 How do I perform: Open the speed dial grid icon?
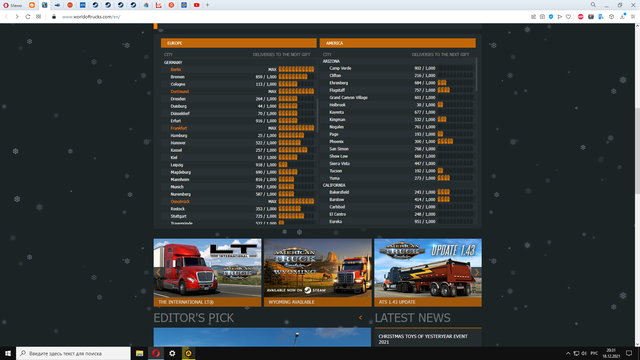38,17
